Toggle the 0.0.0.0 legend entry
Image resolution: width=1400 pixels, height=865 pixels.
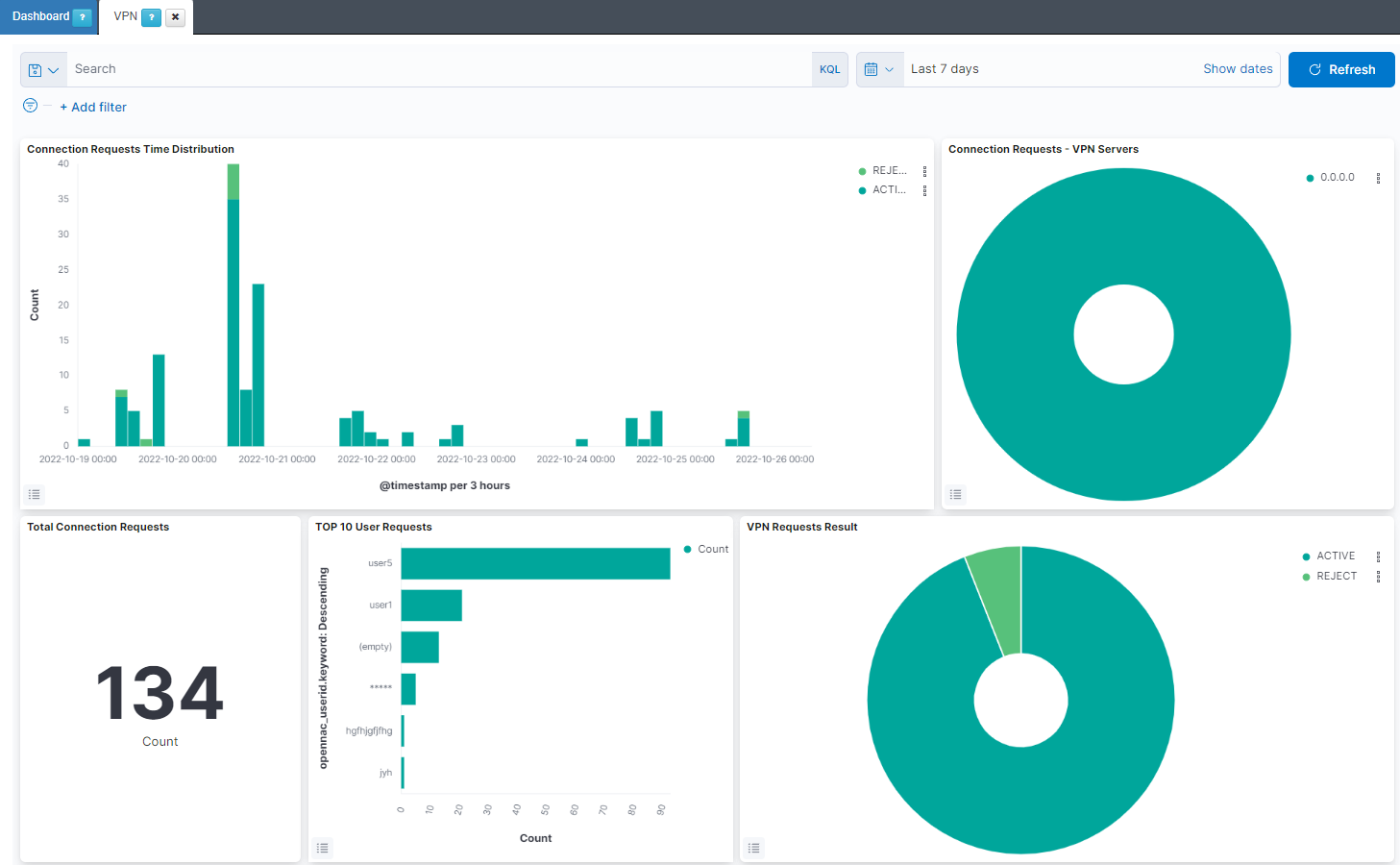coord(1337,178)
